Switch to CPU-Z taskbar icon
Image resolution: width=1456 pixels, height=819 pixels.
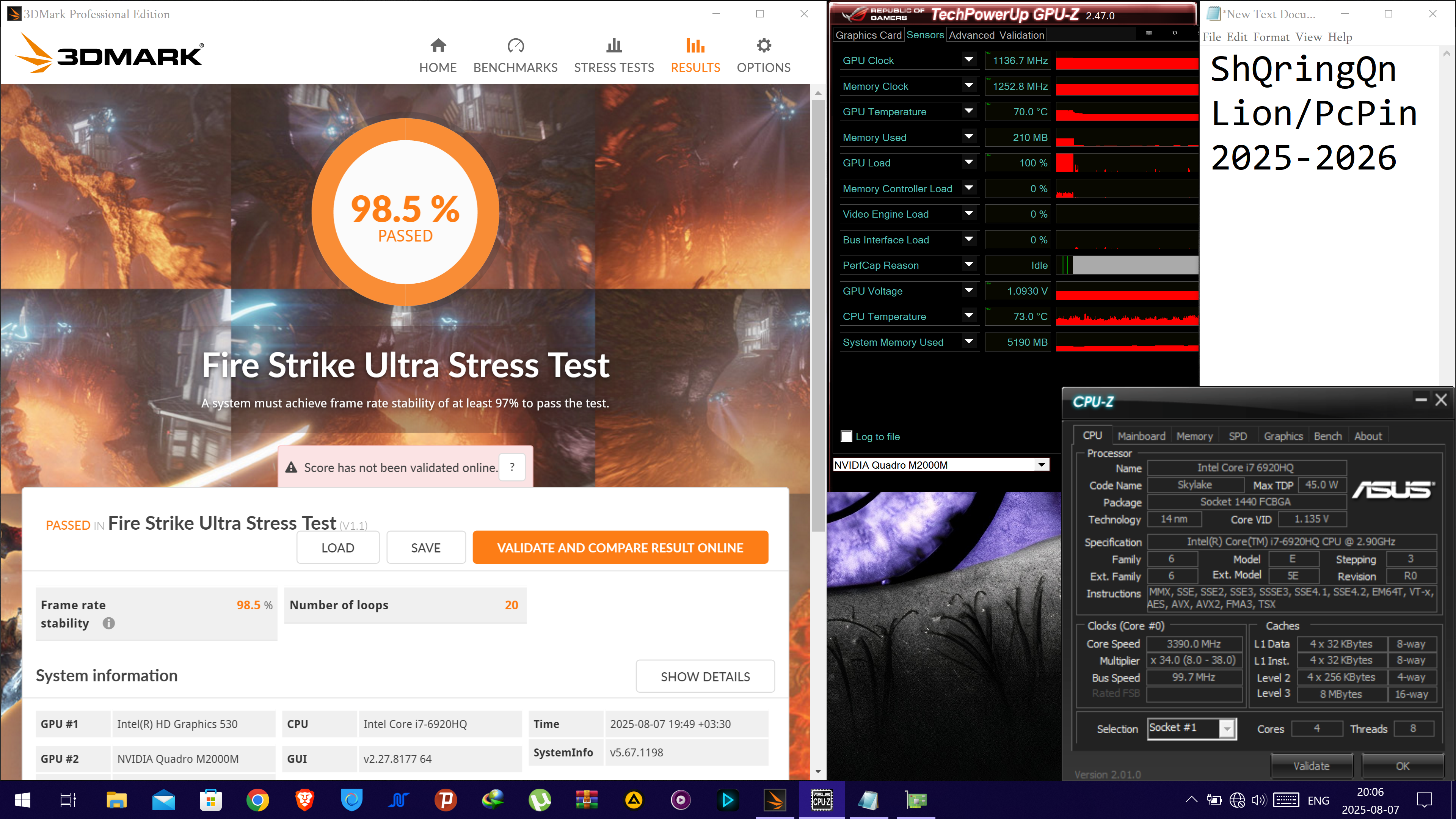coord(822,800)
